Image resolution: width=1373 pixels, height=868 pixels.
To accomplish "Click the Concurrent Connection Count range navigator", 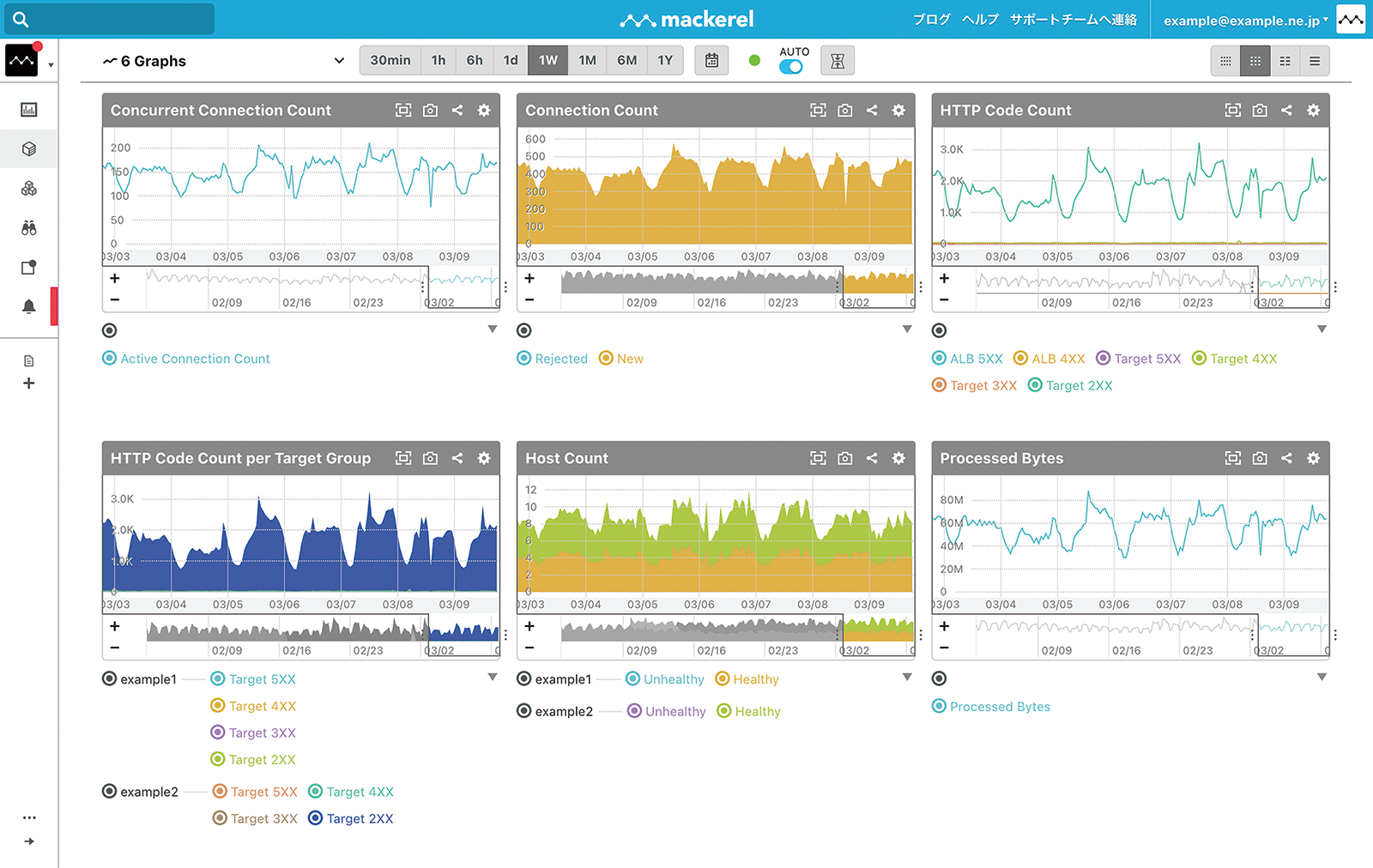I will 300,288.
